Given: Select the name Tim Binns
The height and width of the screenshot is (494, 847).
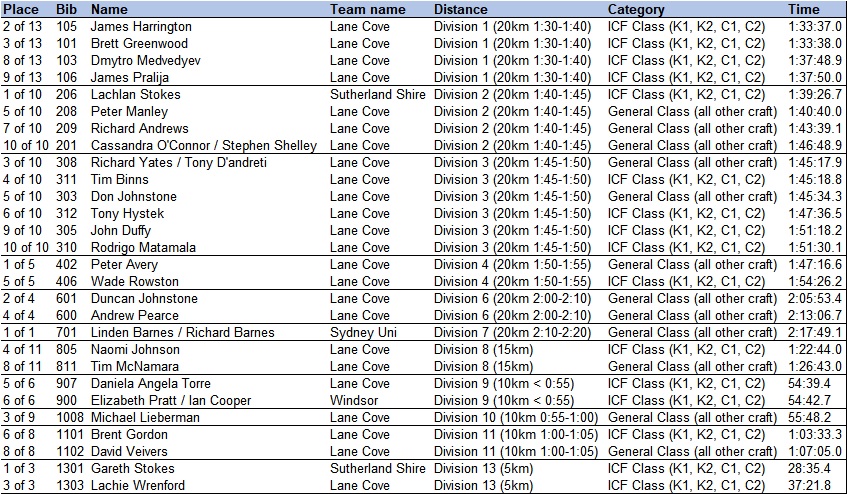Looking at the screenshot, I should click(x=119, y=179).
